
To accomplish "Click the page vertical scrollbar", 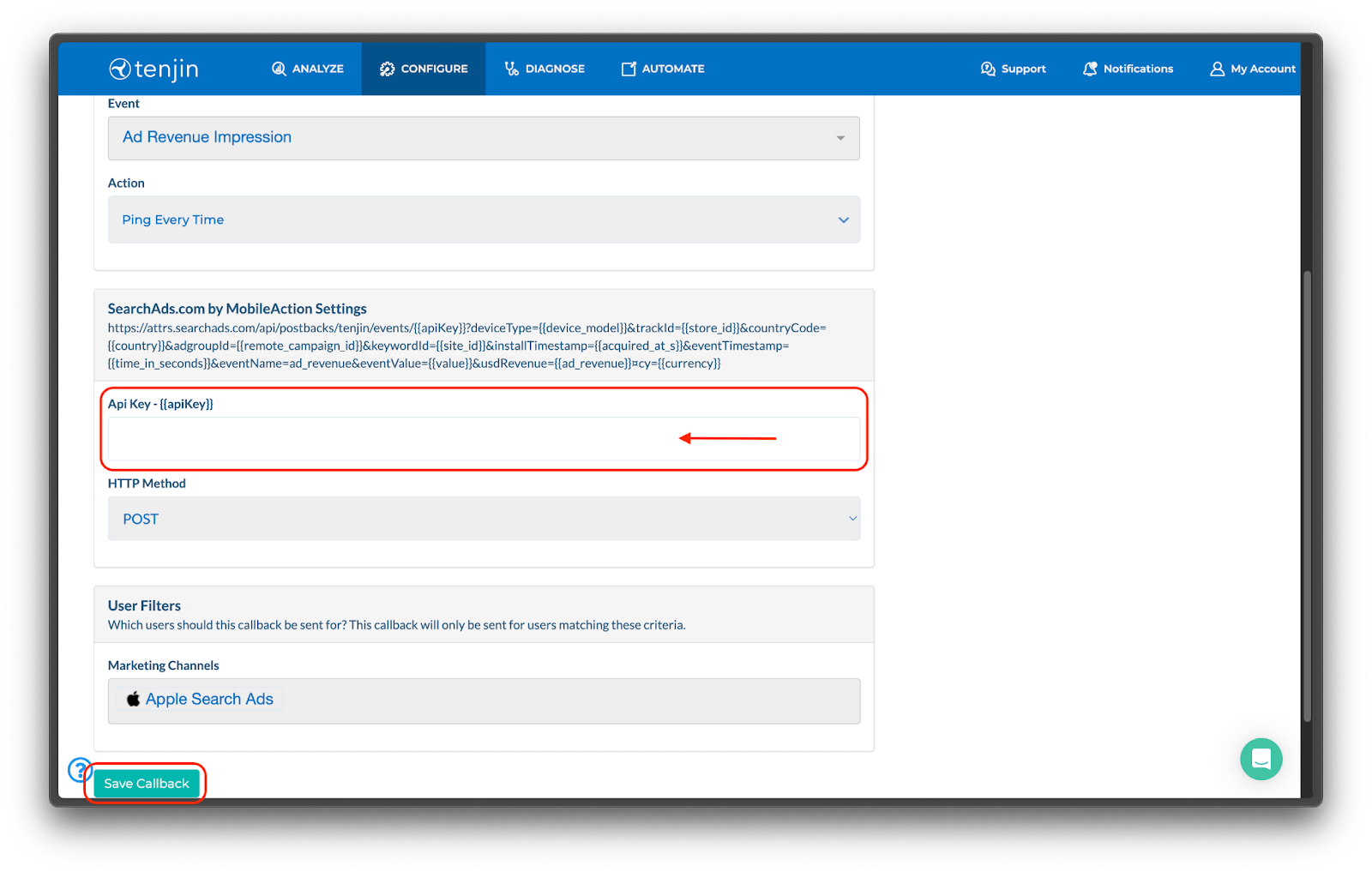I will [1307, 497].
